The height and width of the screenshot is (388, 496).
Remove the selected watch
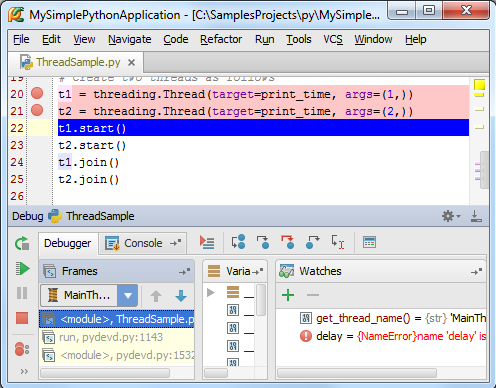313,295
